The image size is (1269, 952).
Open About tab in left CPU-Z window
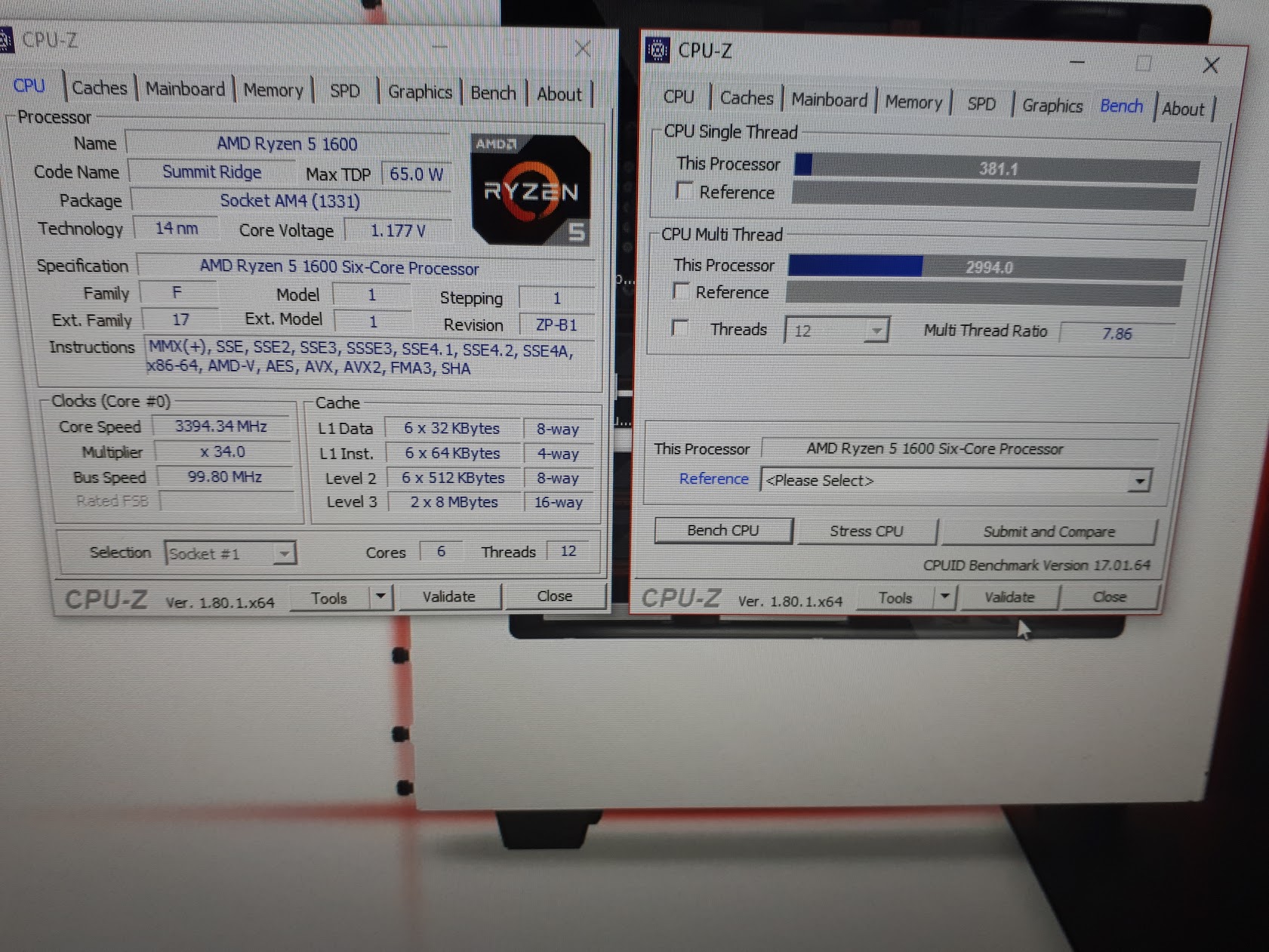pos(559,94)
